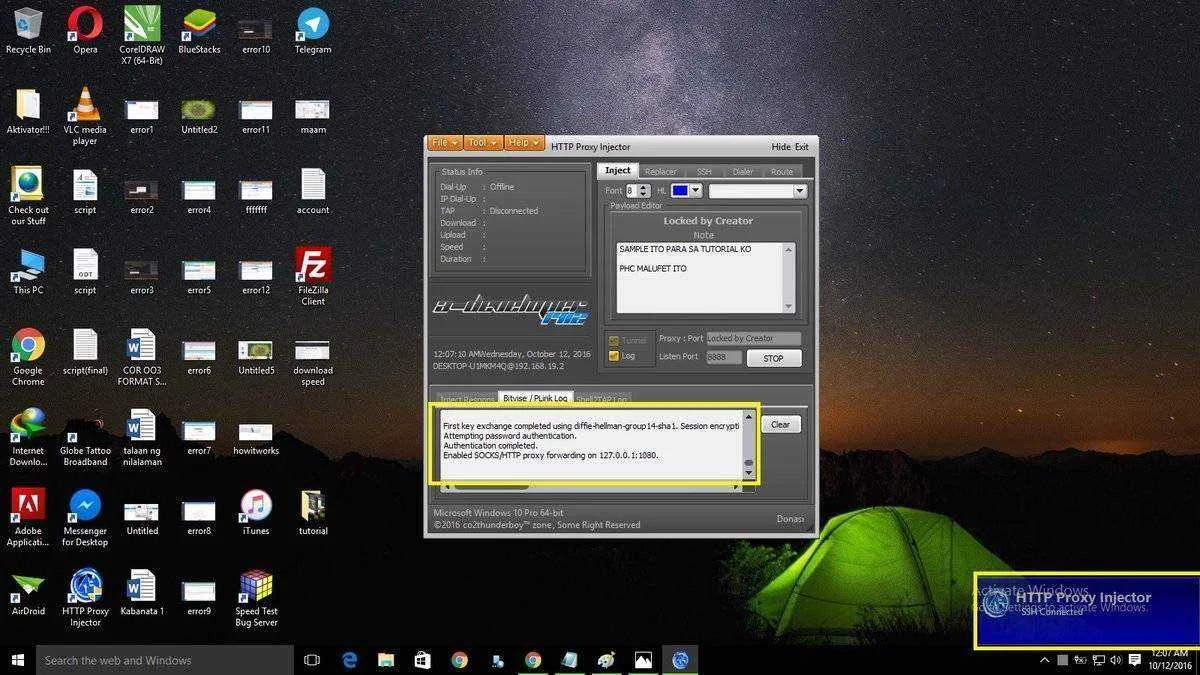1200x675 pixels.
Task: Click the blue HL color swatch
Action: click(679, 191)
